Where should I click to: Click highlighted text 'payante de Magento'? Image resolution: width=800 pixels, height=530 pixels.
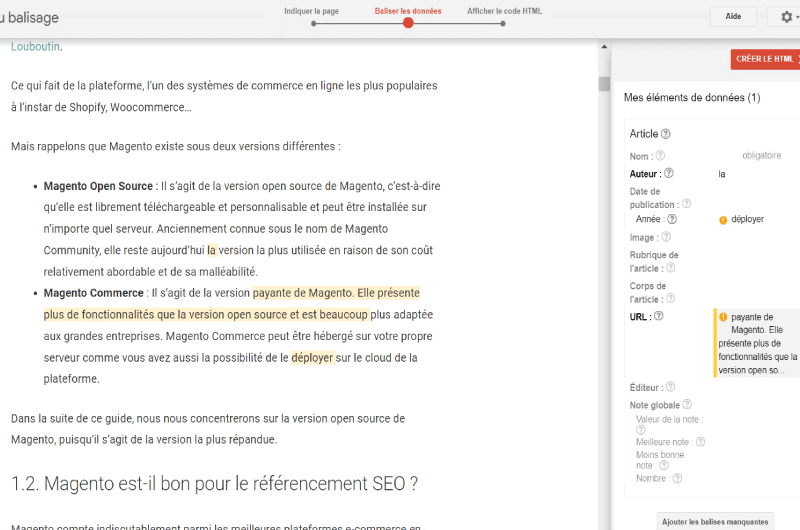303,293
